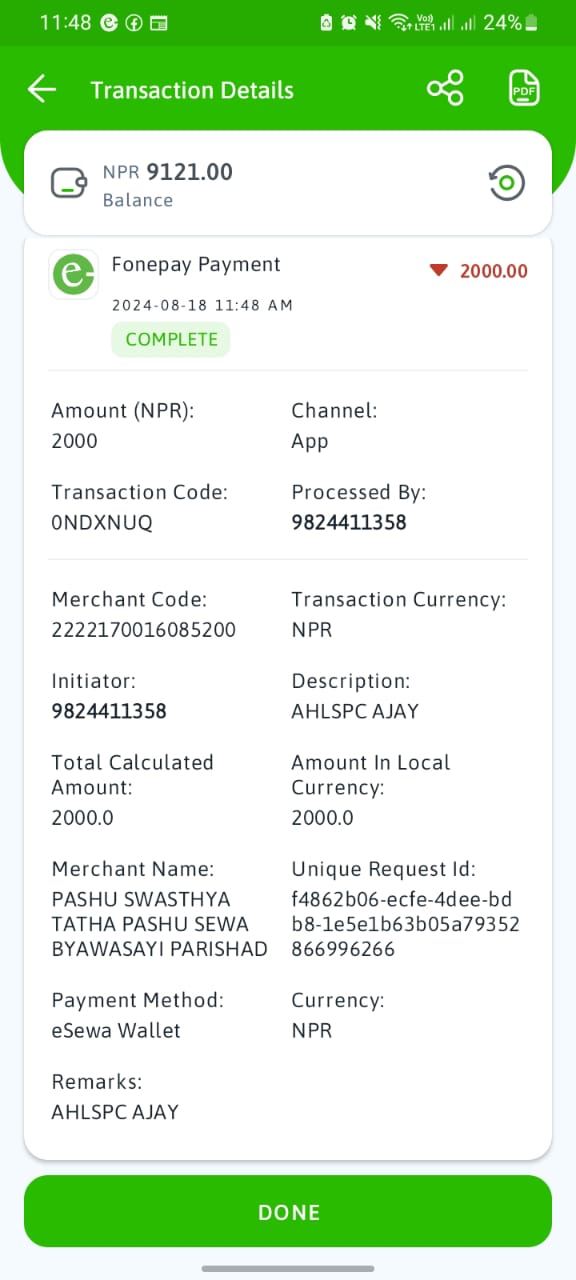Tap the back arrow icon
This screenshot has width=576, height=1280.
tap(42, 89)
